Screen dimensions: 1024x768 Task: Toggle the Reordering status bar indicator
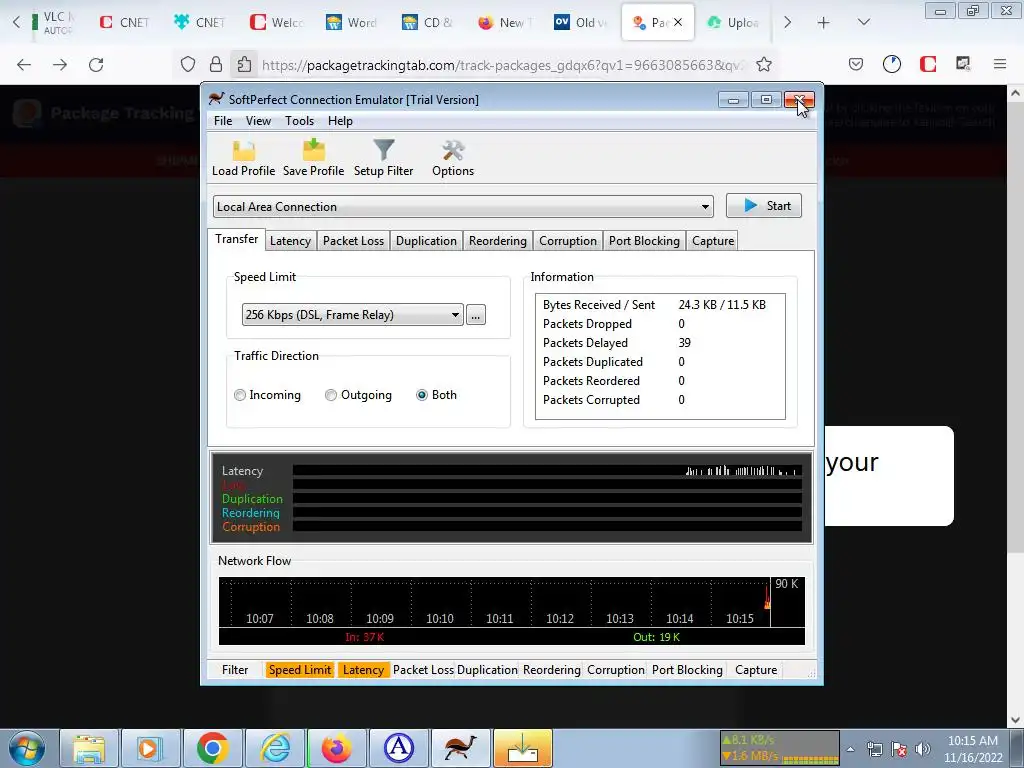tap(551, 670)
